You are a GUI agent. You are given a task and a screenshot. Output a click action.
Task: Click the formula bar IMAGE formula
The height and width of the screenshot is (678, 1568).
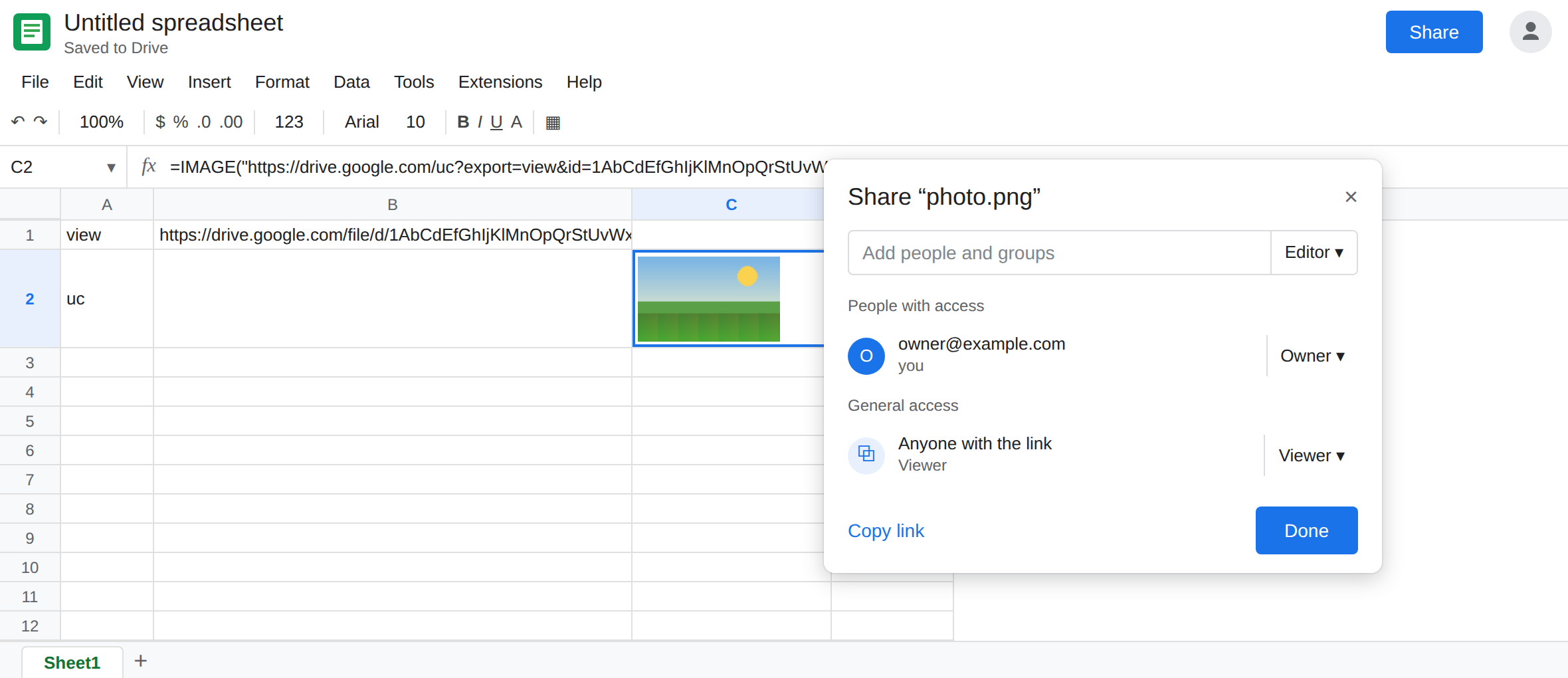click(498, 167)
